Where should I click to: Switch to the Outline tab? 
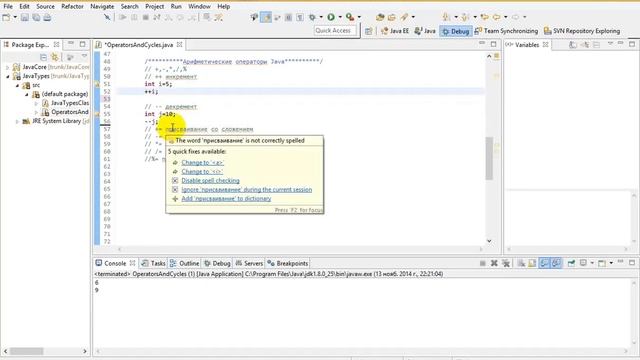[184, 263]
